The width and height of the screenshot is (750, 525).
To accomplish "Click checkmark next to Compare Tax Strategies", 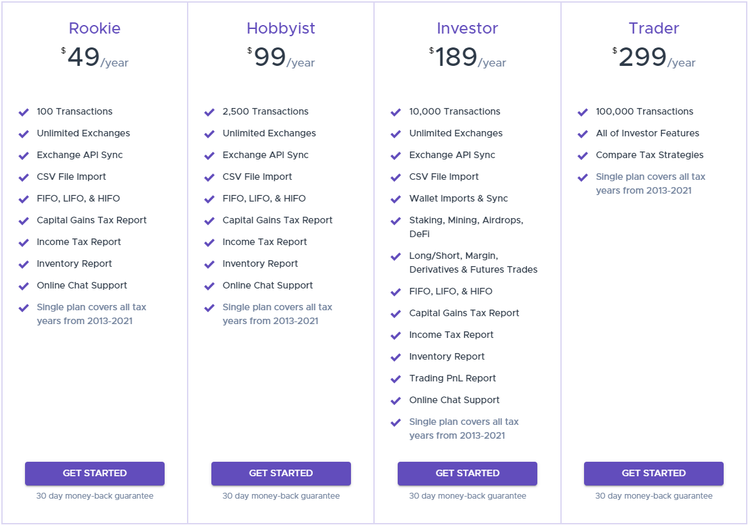I will click(x=583, y=155).
